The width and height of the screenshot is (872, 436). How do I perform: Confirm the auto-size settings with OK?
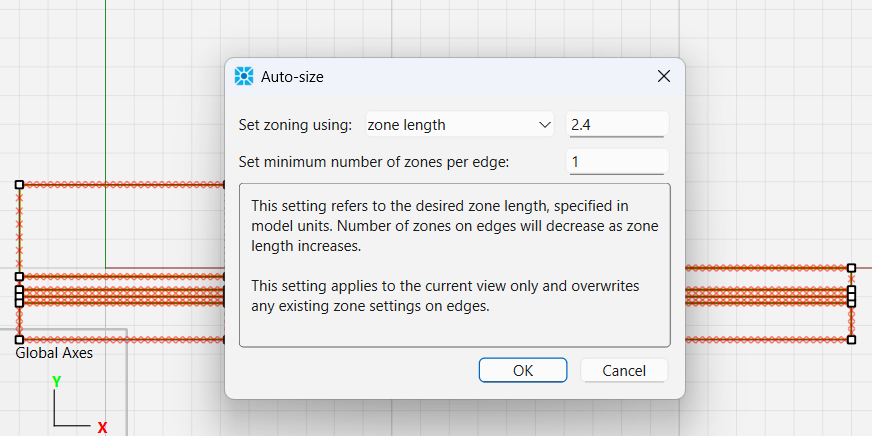[x=523, y=370]
